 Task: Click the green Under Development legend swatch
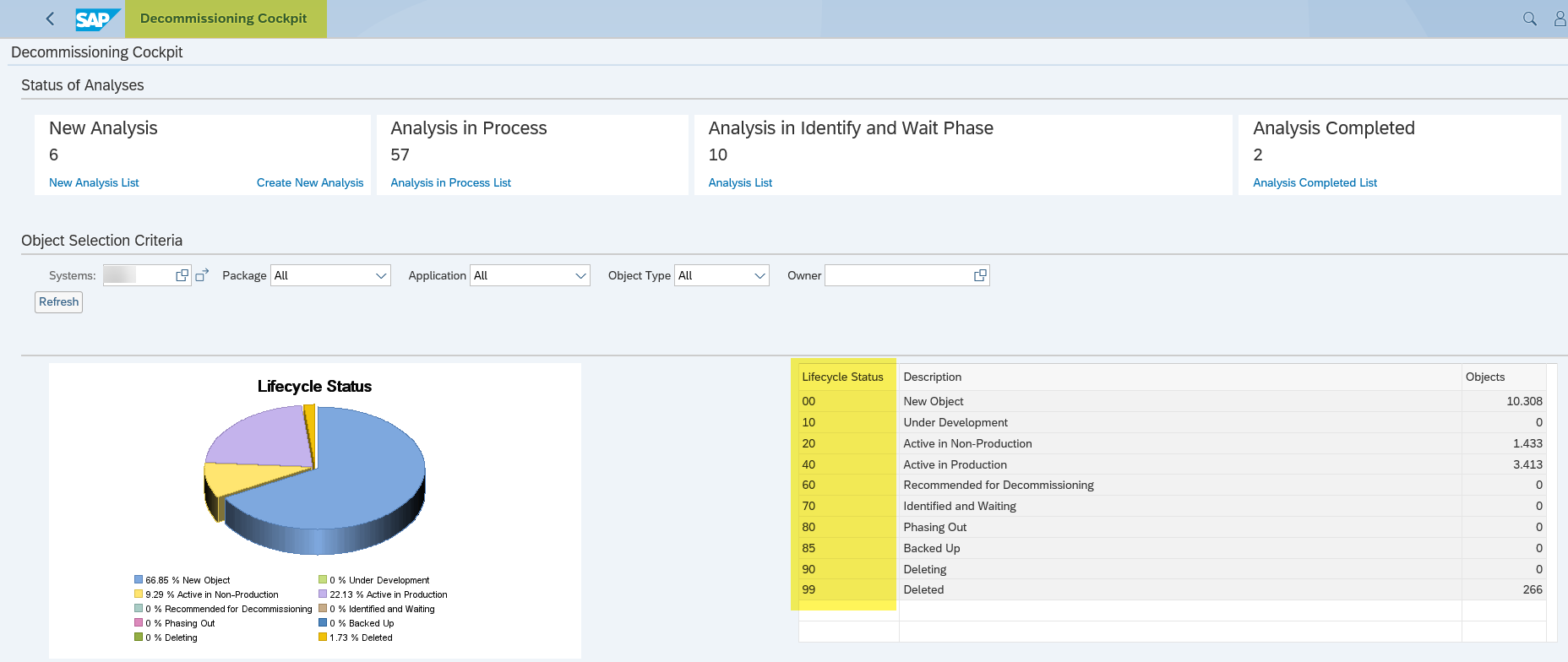click(x=323, y=580)
